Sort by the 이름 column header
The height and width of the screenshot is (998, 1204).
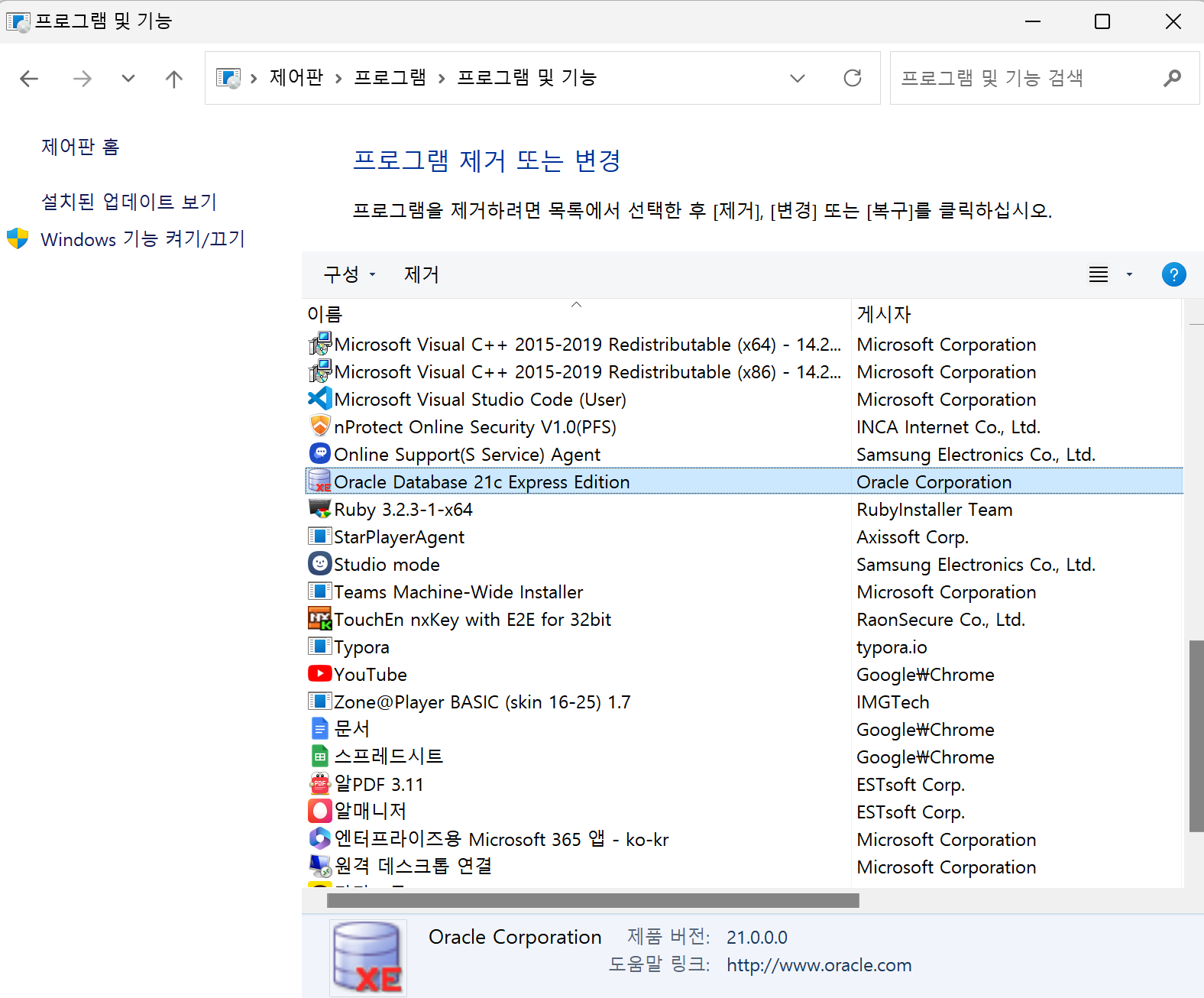pyautogui.click(x=577, y=314)
